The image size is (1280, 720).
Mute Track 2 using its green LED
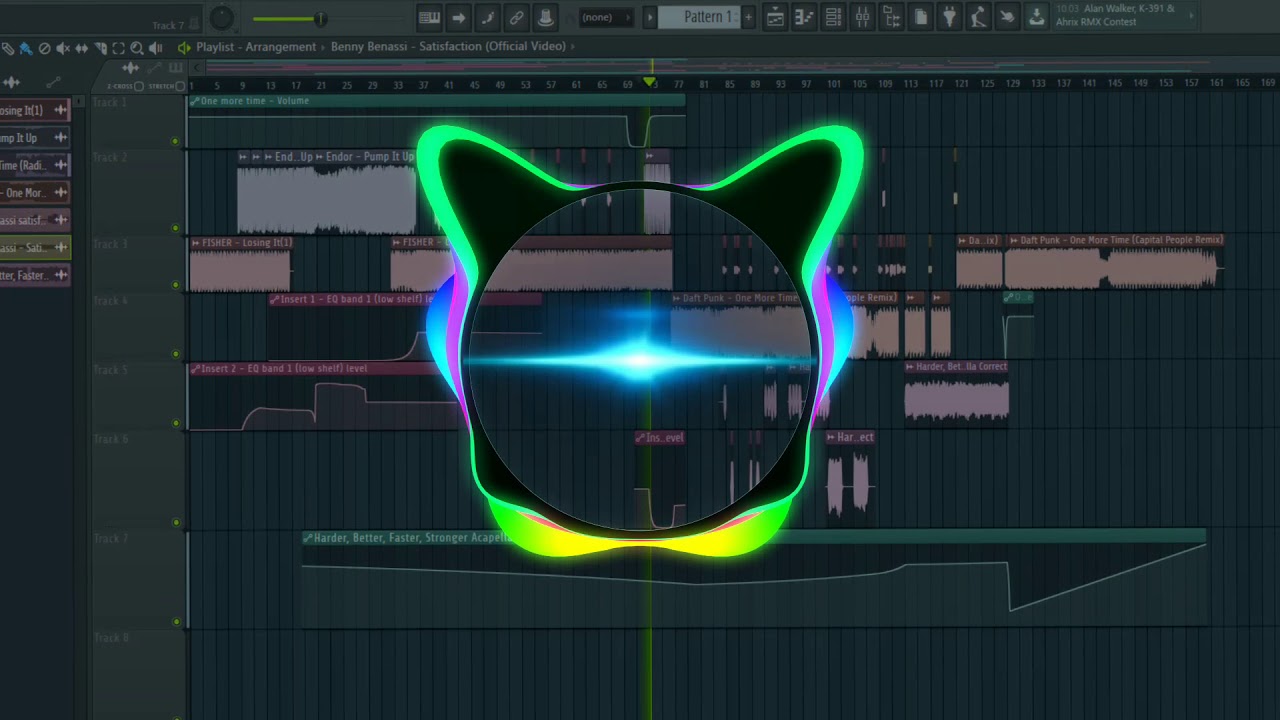coord(175,227)
